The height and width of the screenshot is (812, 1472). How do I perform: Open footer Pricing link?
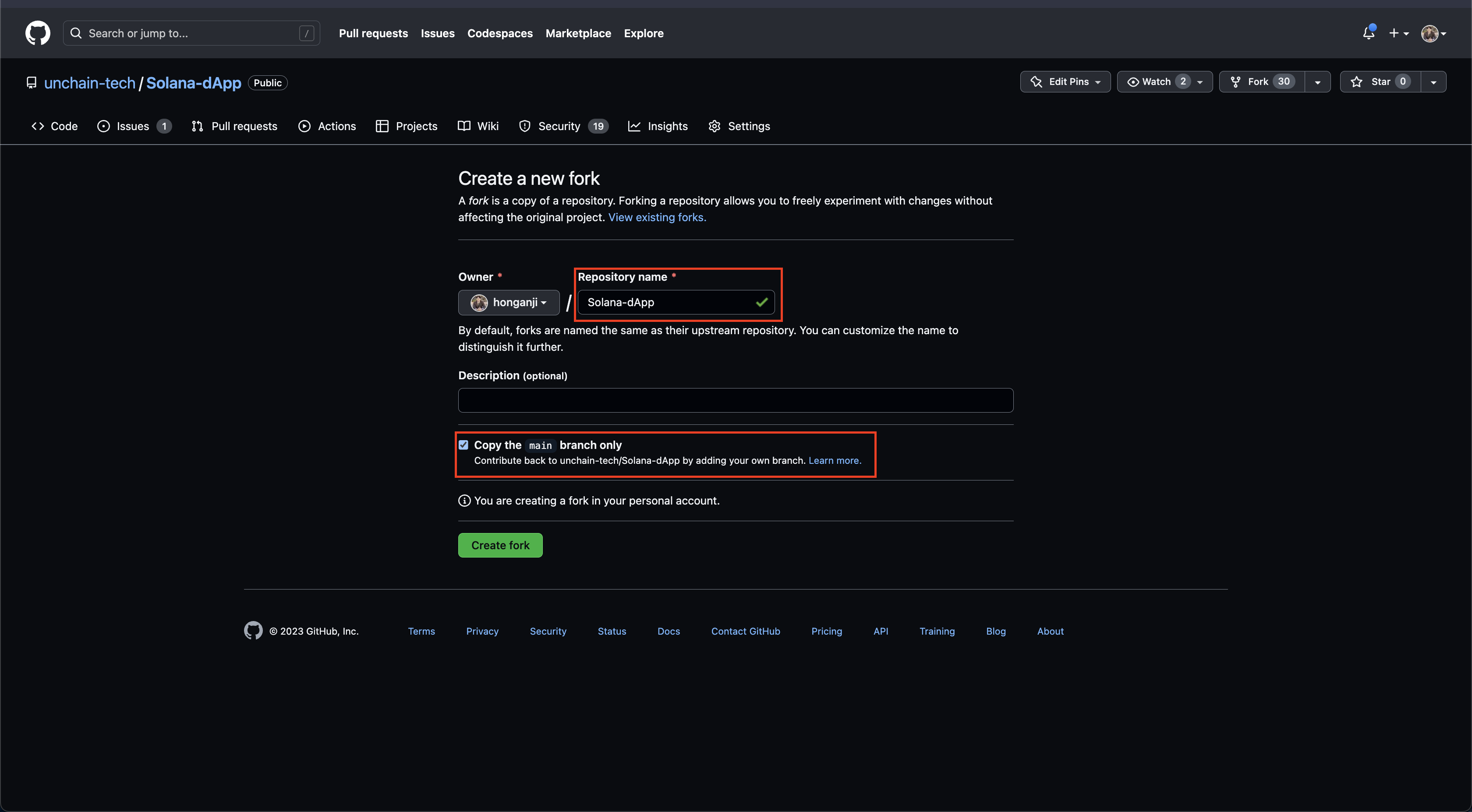(827, 631)
